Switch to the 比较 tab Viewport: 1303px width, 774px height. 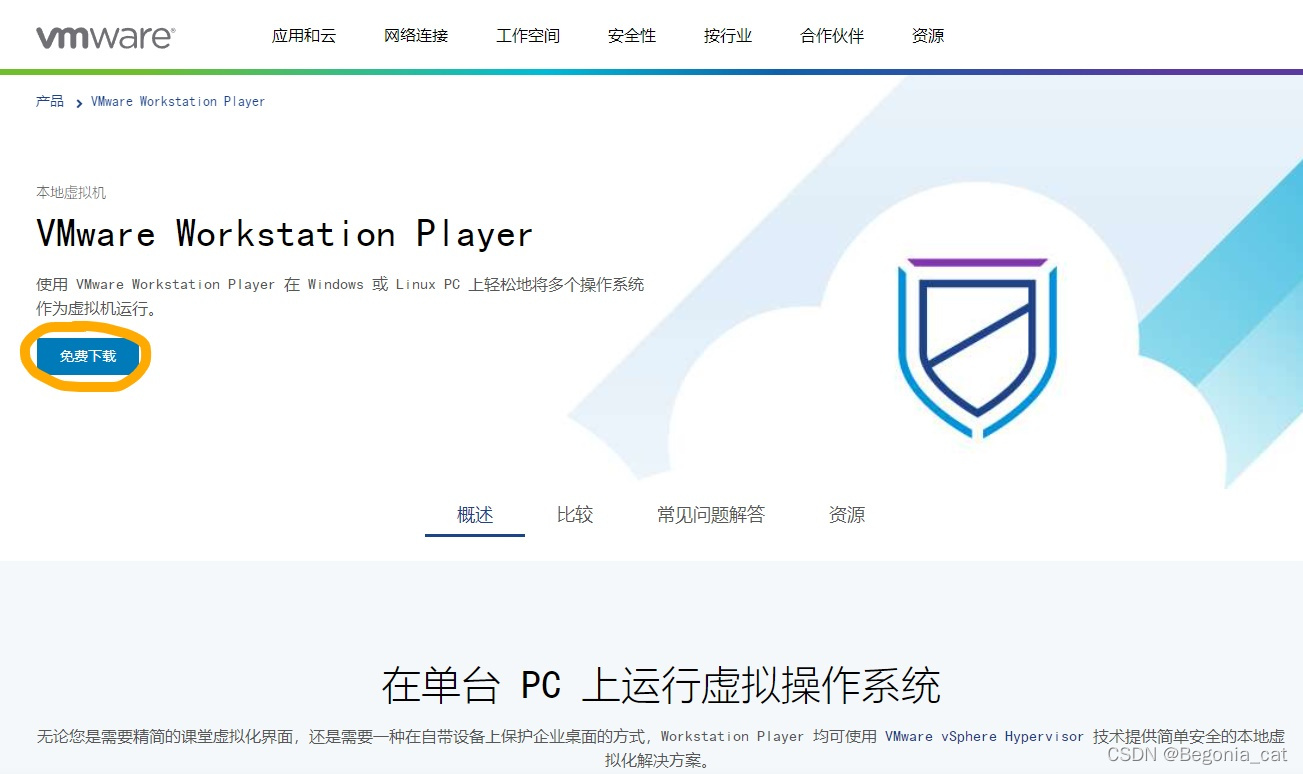point(575,515)
